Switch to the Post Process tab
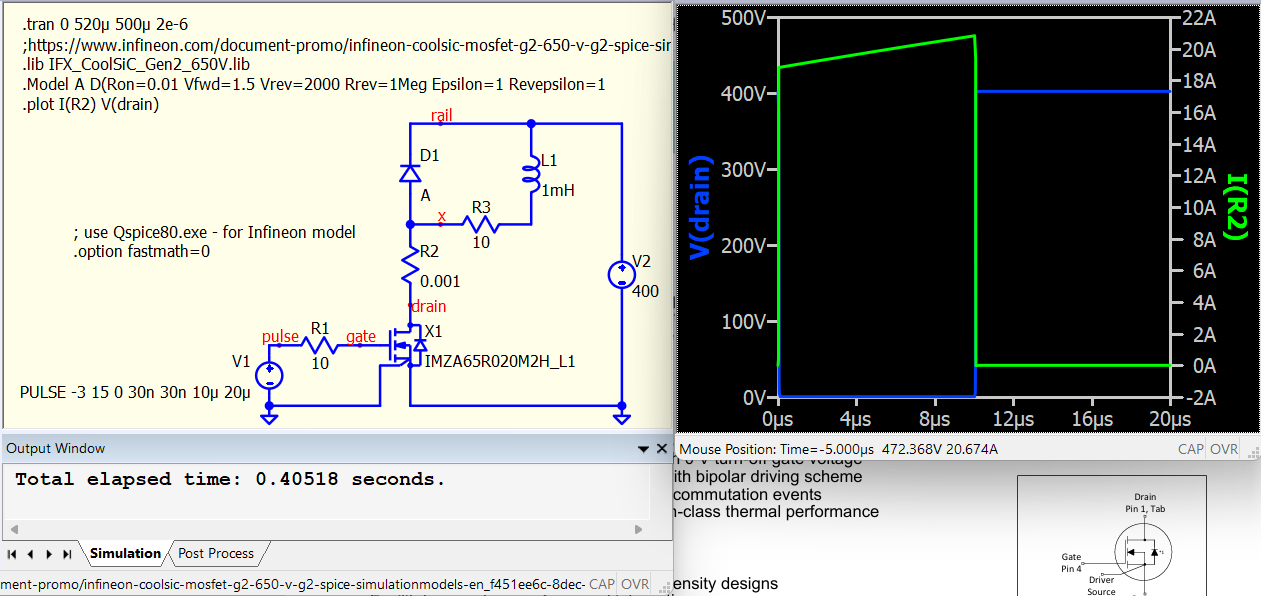The width and height of the screenshot is (1261, 596). [216, 553]
